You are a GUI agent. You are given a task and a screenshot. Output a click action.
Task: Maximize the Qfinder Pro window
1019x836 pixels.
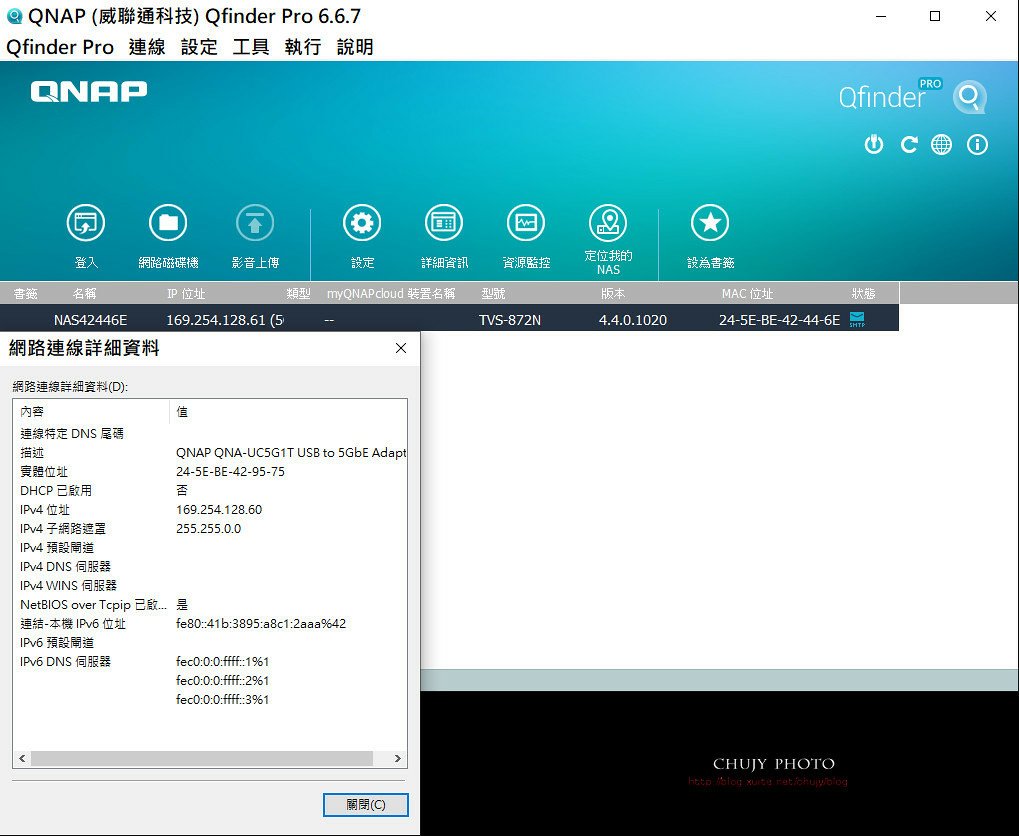(935, 16)
